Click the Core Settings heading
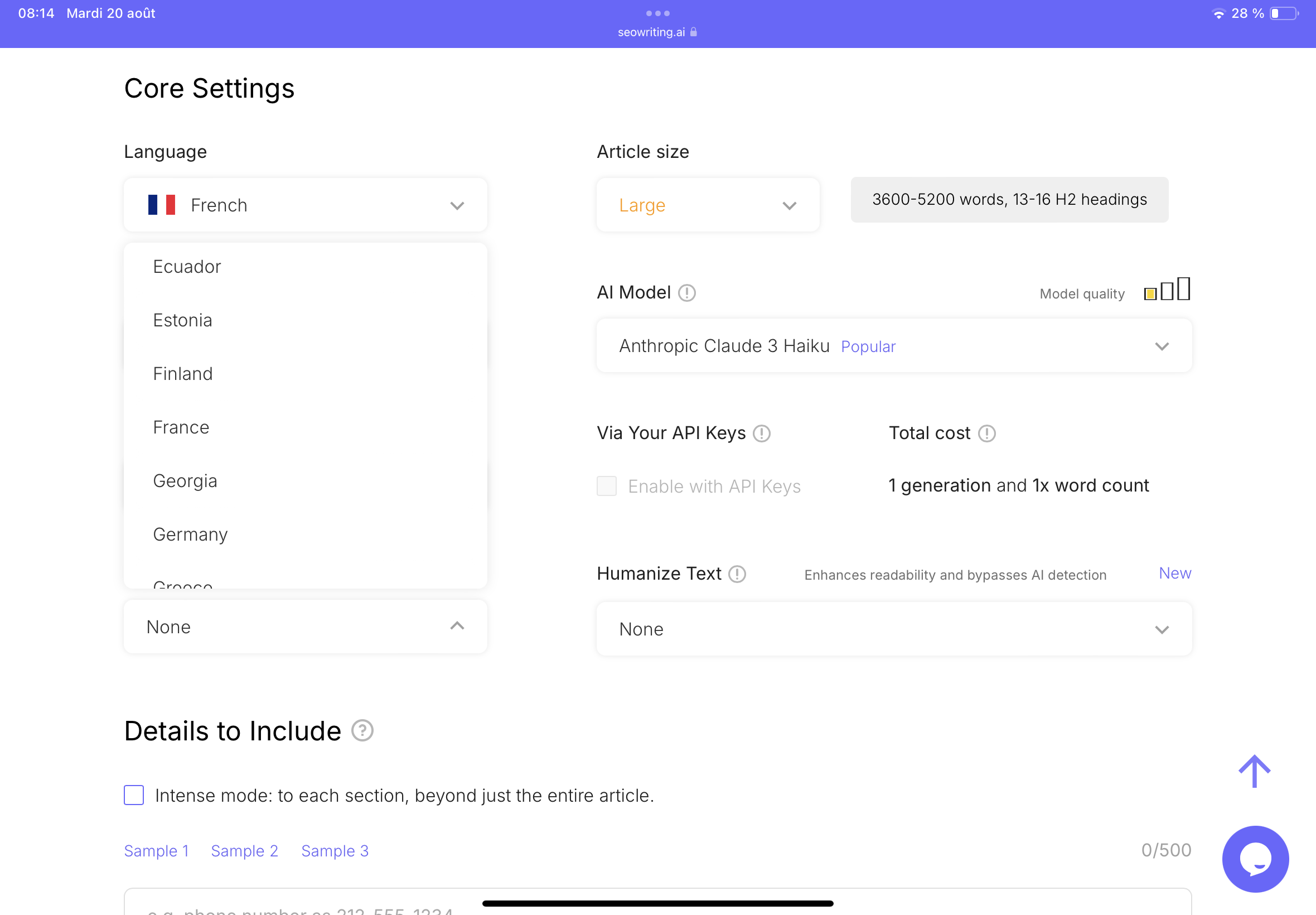The image size is (1316, 915). 209,88
